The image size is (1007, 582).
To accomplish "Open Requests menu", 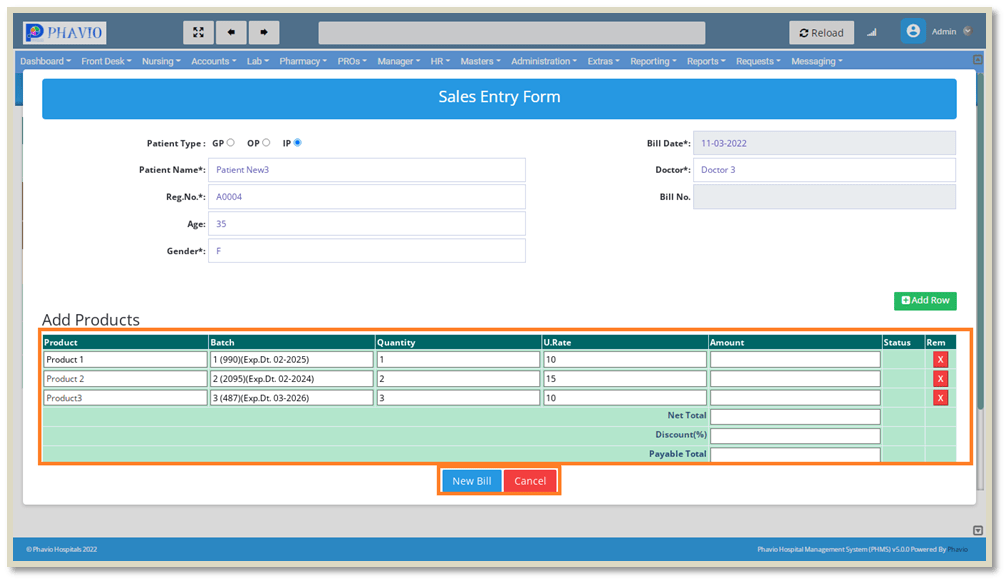I will (758, 61).
